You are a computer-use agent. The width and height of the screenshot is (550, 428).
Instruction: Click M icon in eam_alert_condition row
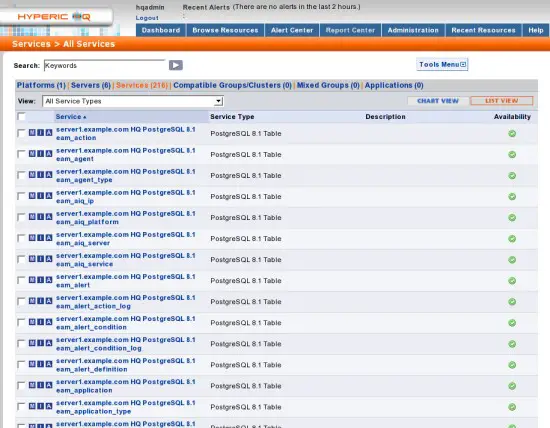point(32,322)
